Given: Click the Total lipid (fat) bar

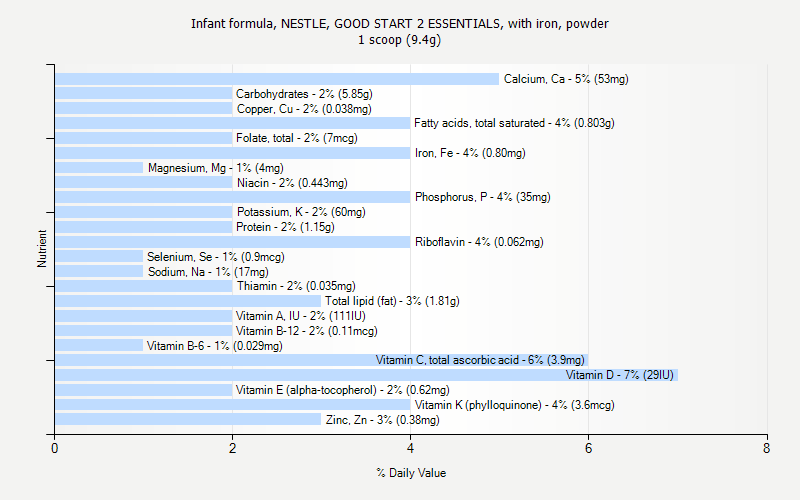Looking at the screenshot, I should click(x=188, y=301).
